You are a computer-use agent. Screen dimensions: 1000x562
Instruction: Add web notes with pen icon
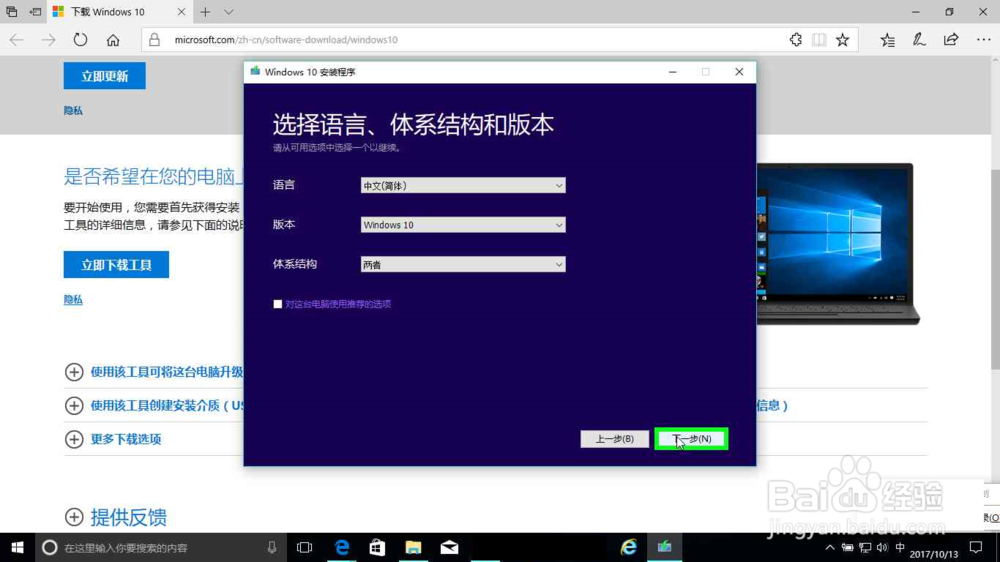tap(919, 40)
